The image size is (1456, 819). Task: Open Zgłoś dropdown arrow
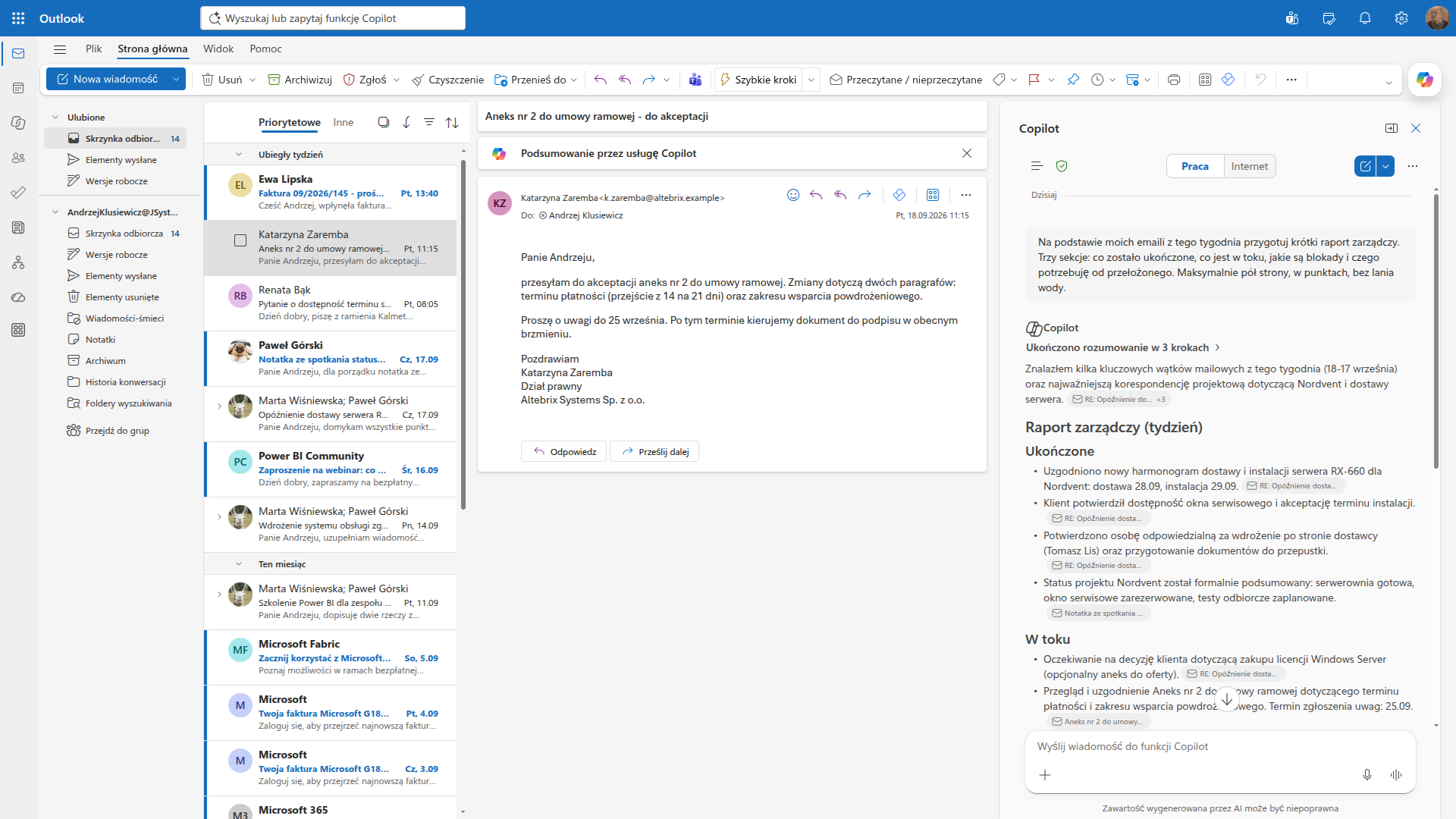397,80
